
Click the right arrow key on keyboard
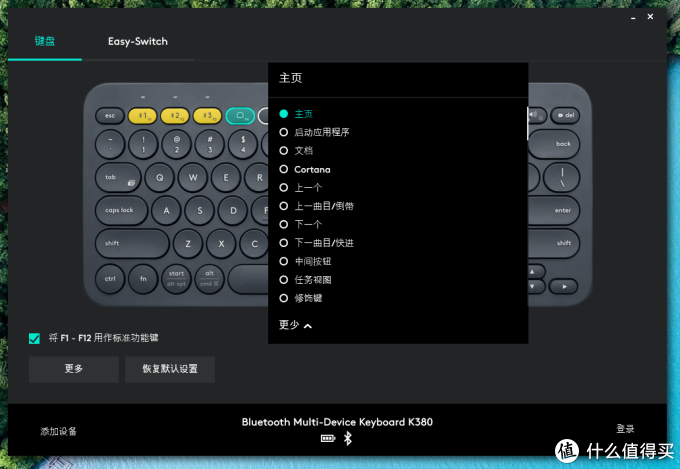(x=563, y=286)
